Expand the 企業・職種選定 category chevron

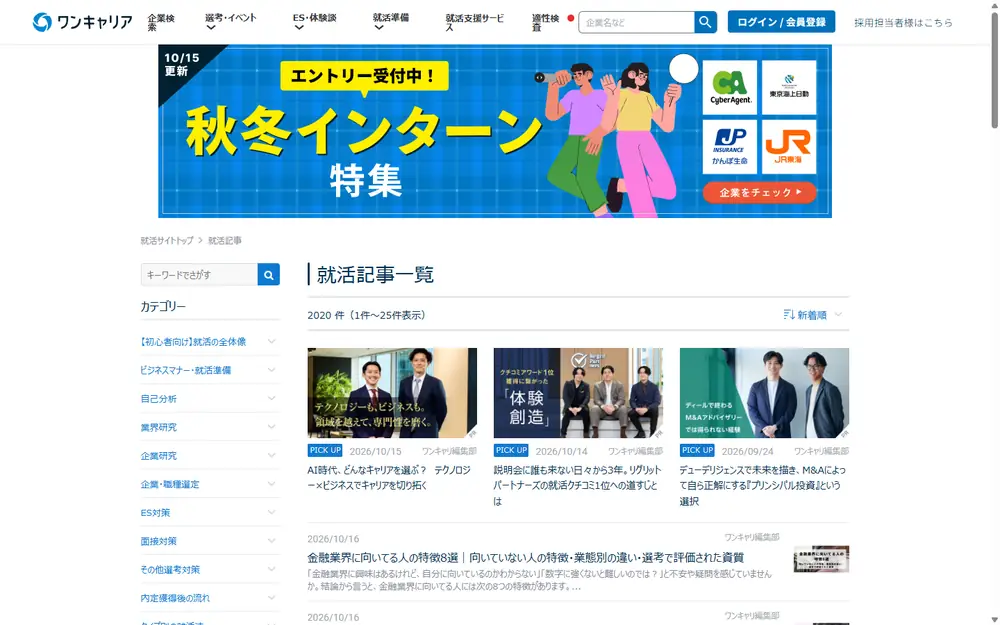click(x=272, y=484)
